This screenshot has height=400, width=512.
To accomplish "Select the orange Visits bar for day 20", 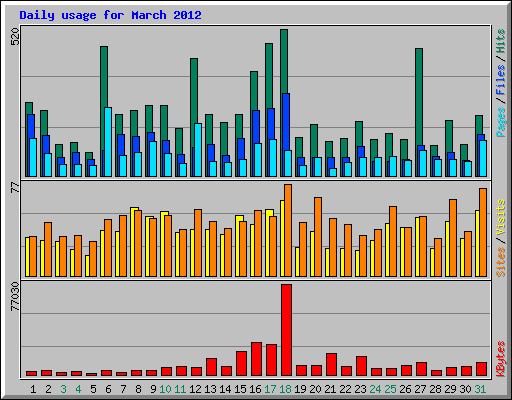I will [x=318, y=237].
